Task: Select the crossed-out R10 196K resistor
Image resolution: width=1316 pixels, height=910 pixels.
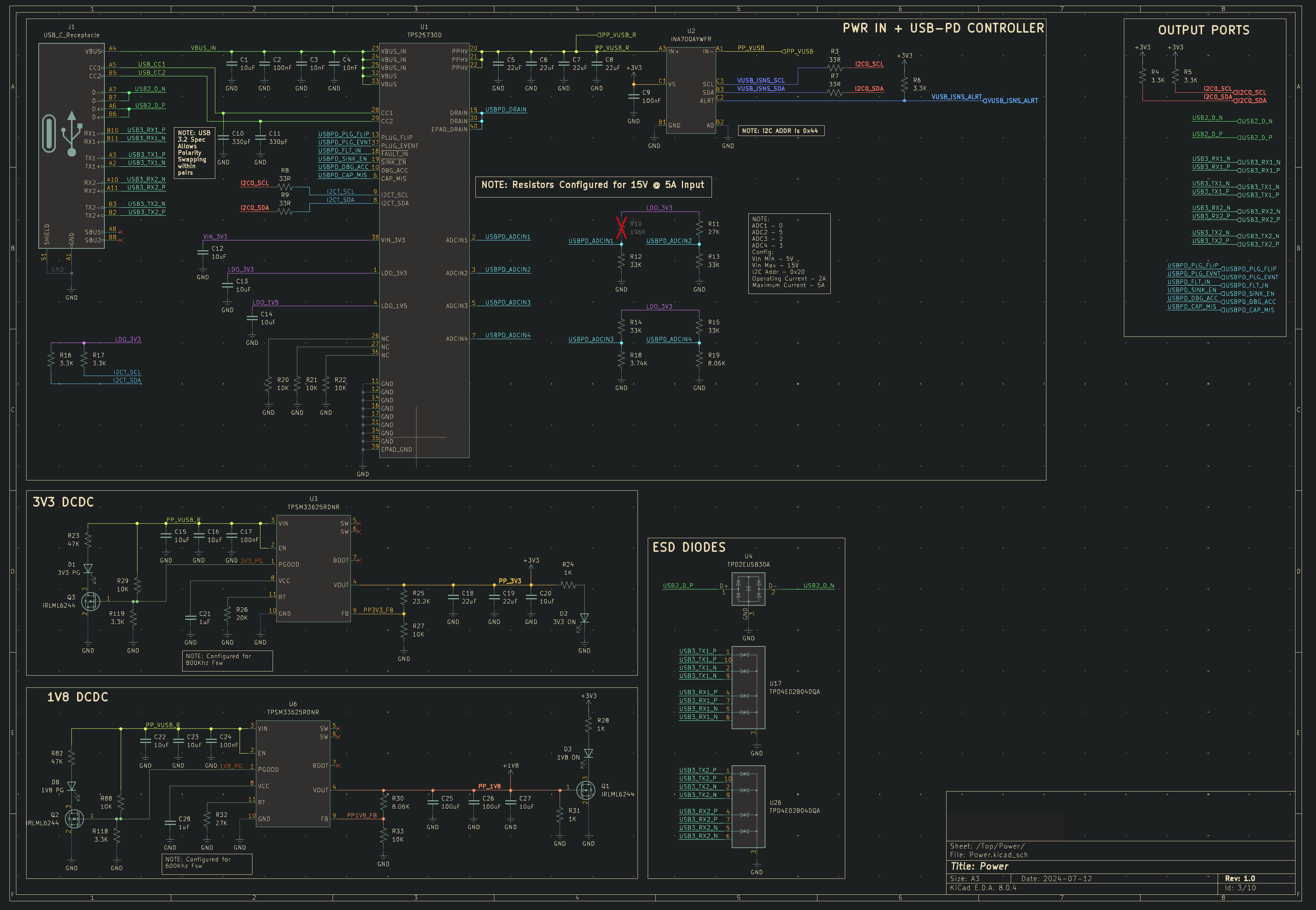Action: pyautogui.click(x=622, y=227)
